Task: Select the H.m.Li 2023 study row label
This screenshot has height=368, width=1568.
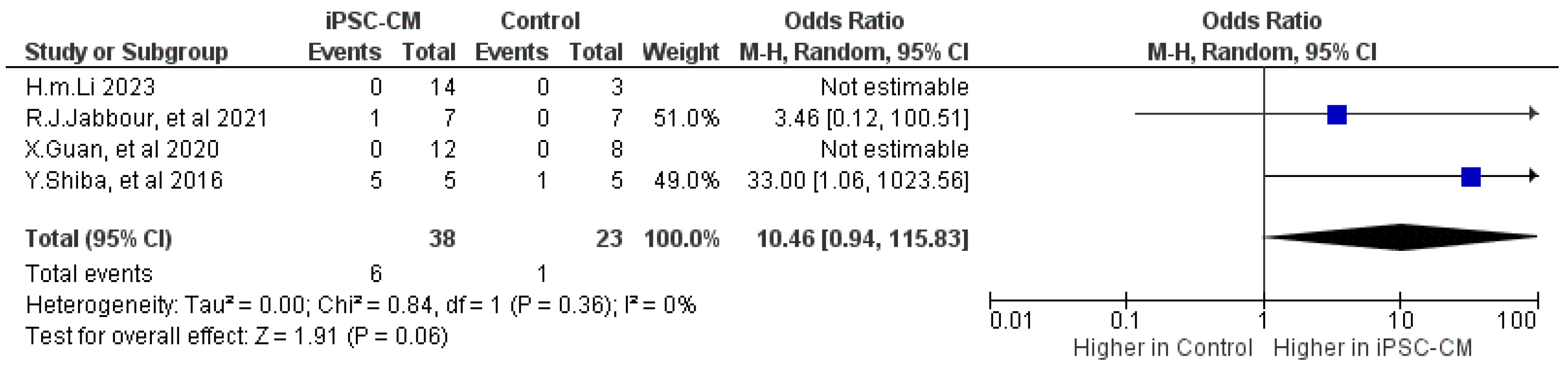Action: coord(90,87)
